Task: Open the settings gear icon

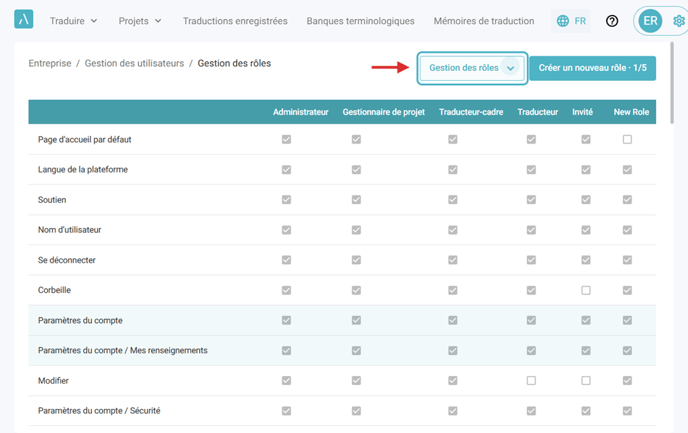Action: pos(679,21)
